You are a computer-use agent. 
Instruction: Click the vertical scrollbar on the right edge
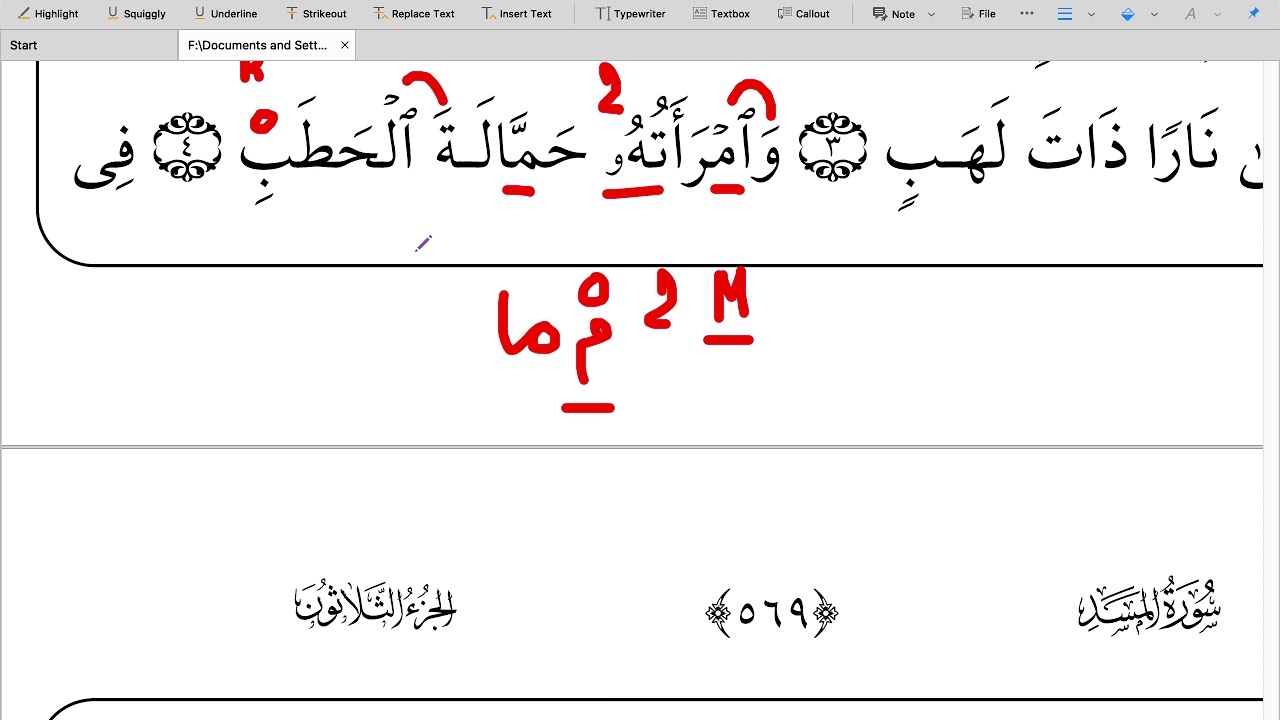pyautogui.click(x=1271, y=390)
